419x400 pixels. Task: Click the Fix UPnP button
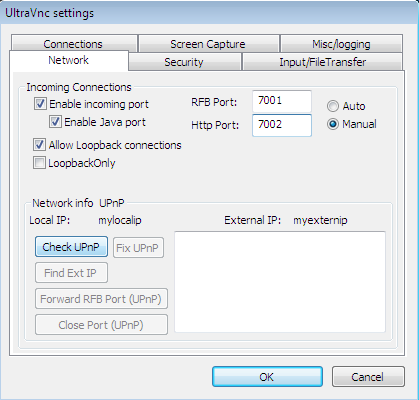138,248
